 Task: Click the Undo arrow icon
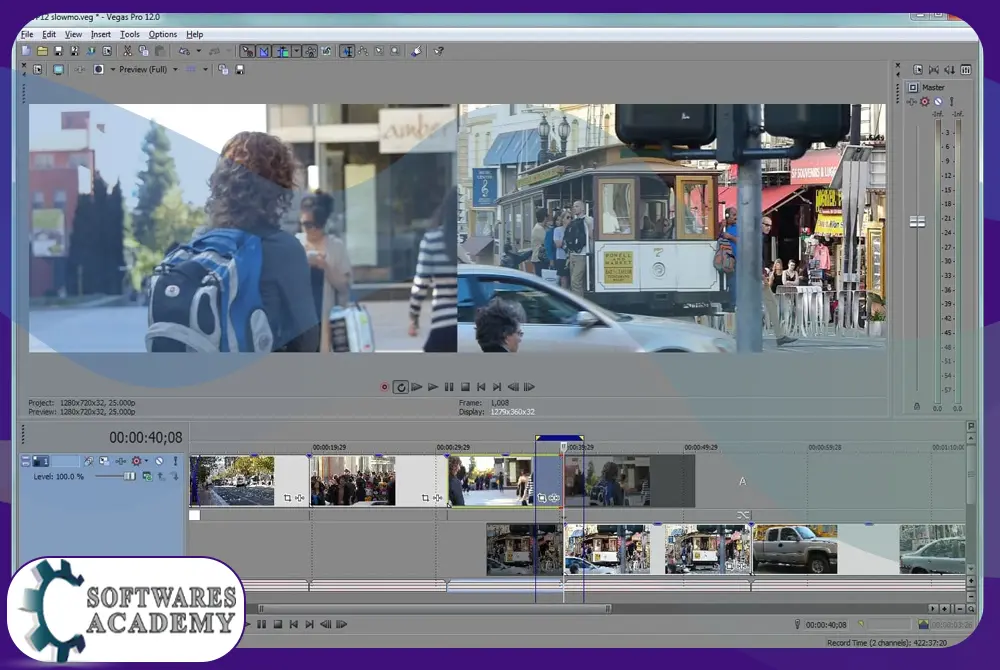click(x=184, y=51)
